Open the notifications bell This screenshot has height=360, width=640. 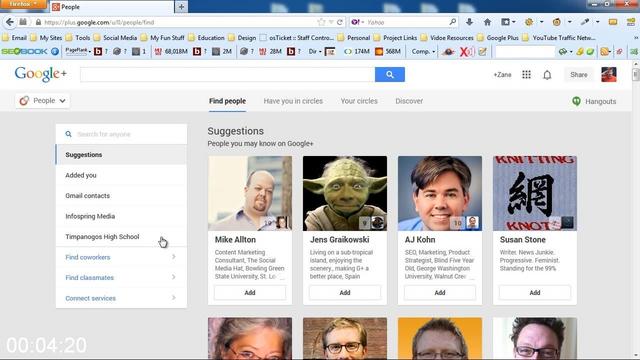point(547,75)
